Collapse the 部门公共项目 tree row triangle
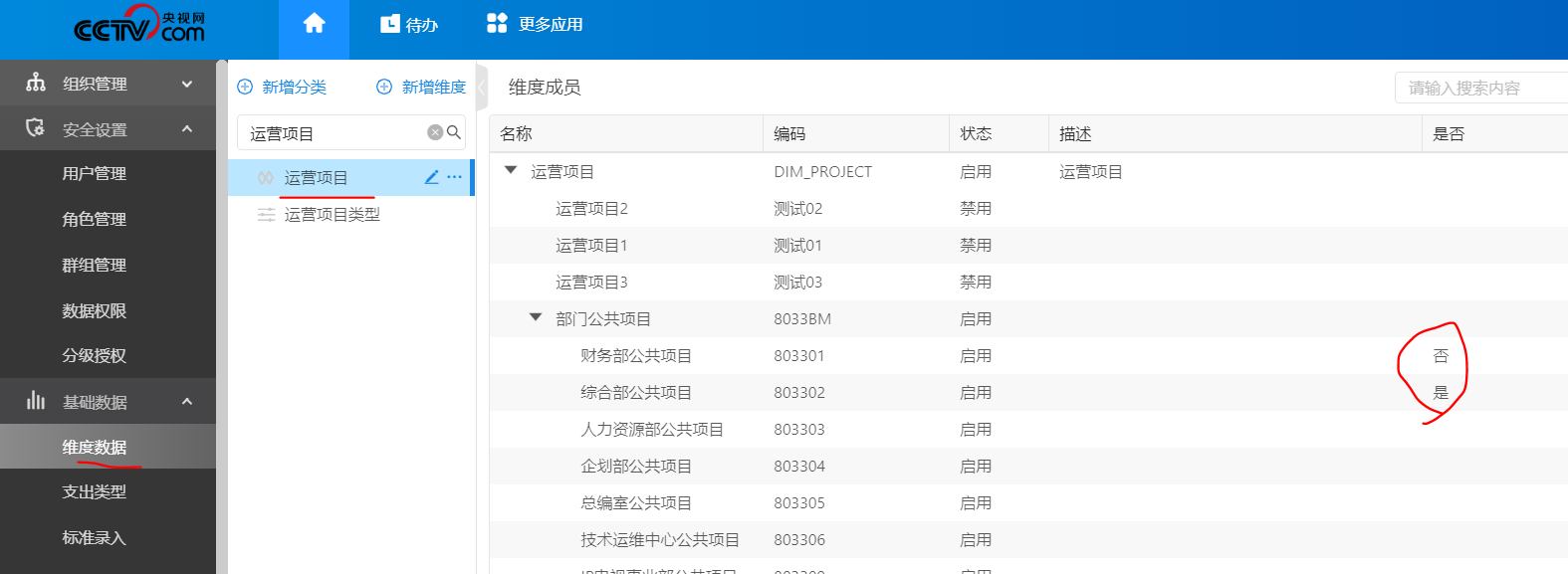The image size is (1568, 574). [x=536, y=317]
